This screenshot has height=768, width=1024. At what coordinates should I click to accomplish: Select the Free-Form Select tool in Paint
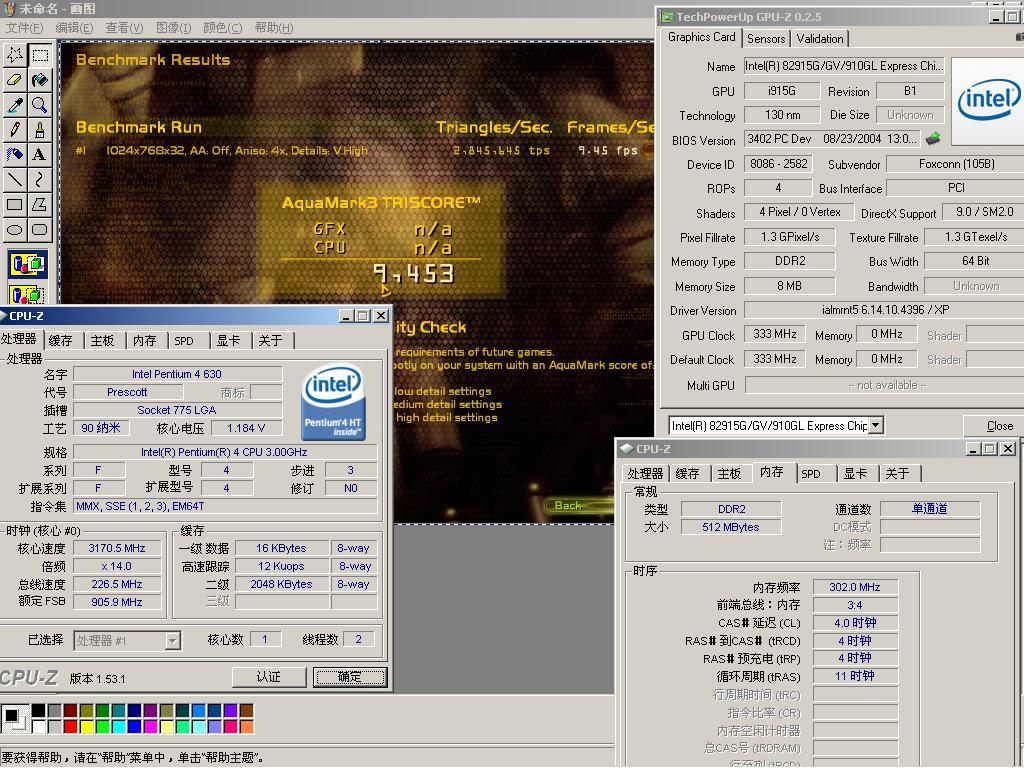coord(14,54)
